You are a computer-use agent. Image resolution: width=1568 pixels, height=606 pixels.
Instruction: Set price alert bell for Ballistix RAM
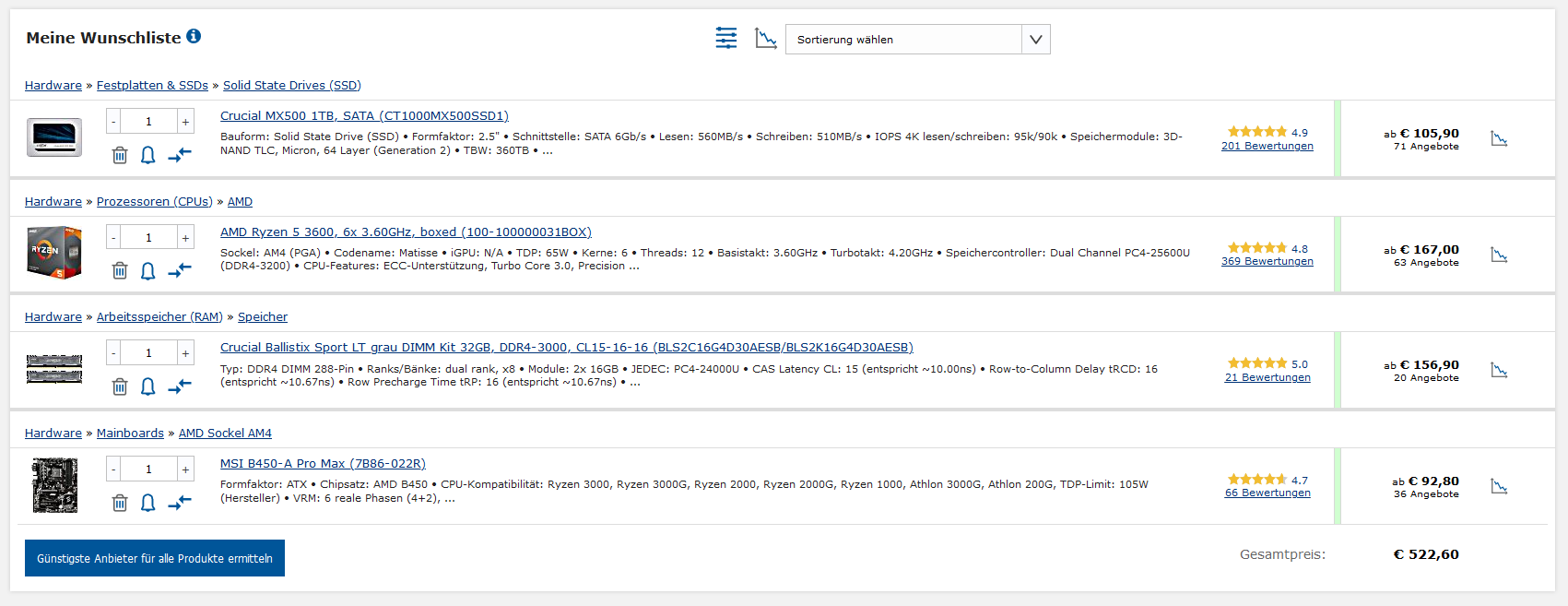point(147,386)
